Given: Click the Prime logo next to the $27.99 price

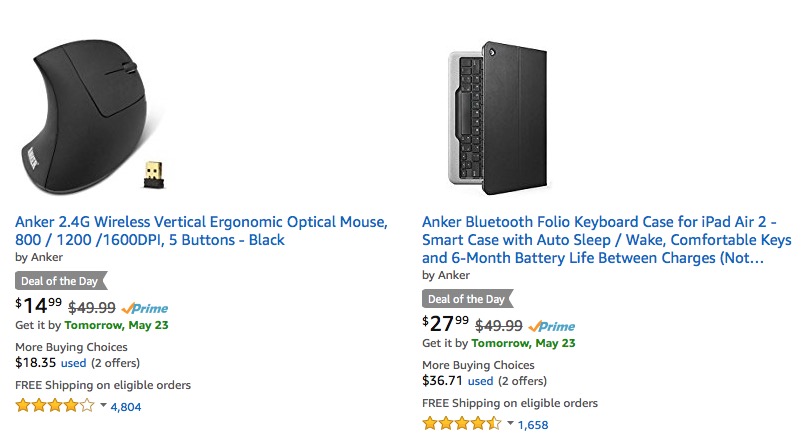Looking at the screenshot, I should [x=553, y=326].
